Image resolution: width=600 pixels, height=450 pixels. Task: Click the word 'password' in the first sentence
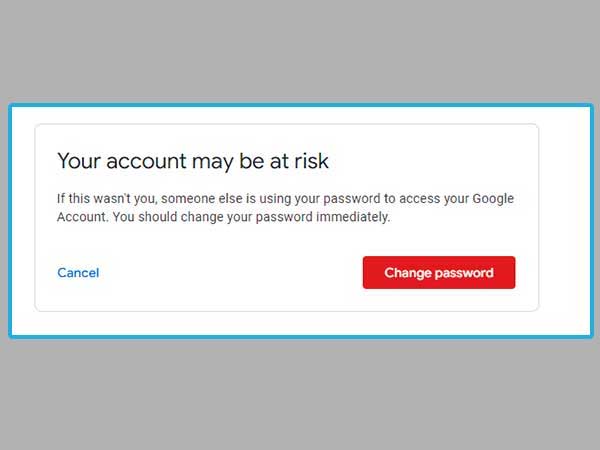352,199
